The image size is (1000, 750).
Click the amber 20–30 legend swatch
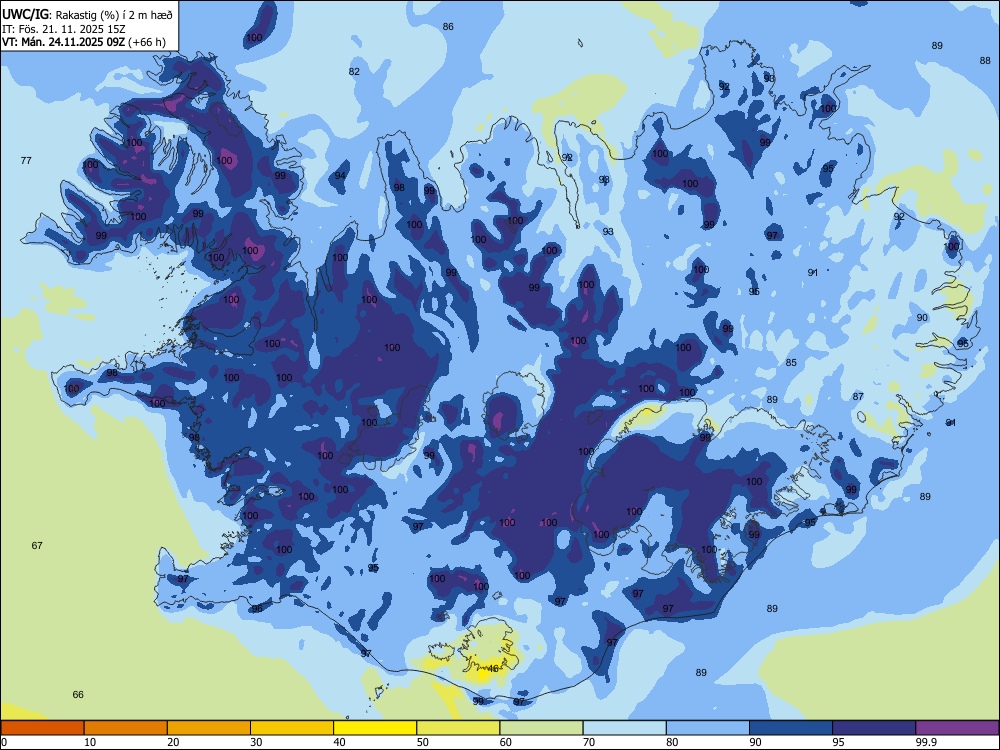209,728
